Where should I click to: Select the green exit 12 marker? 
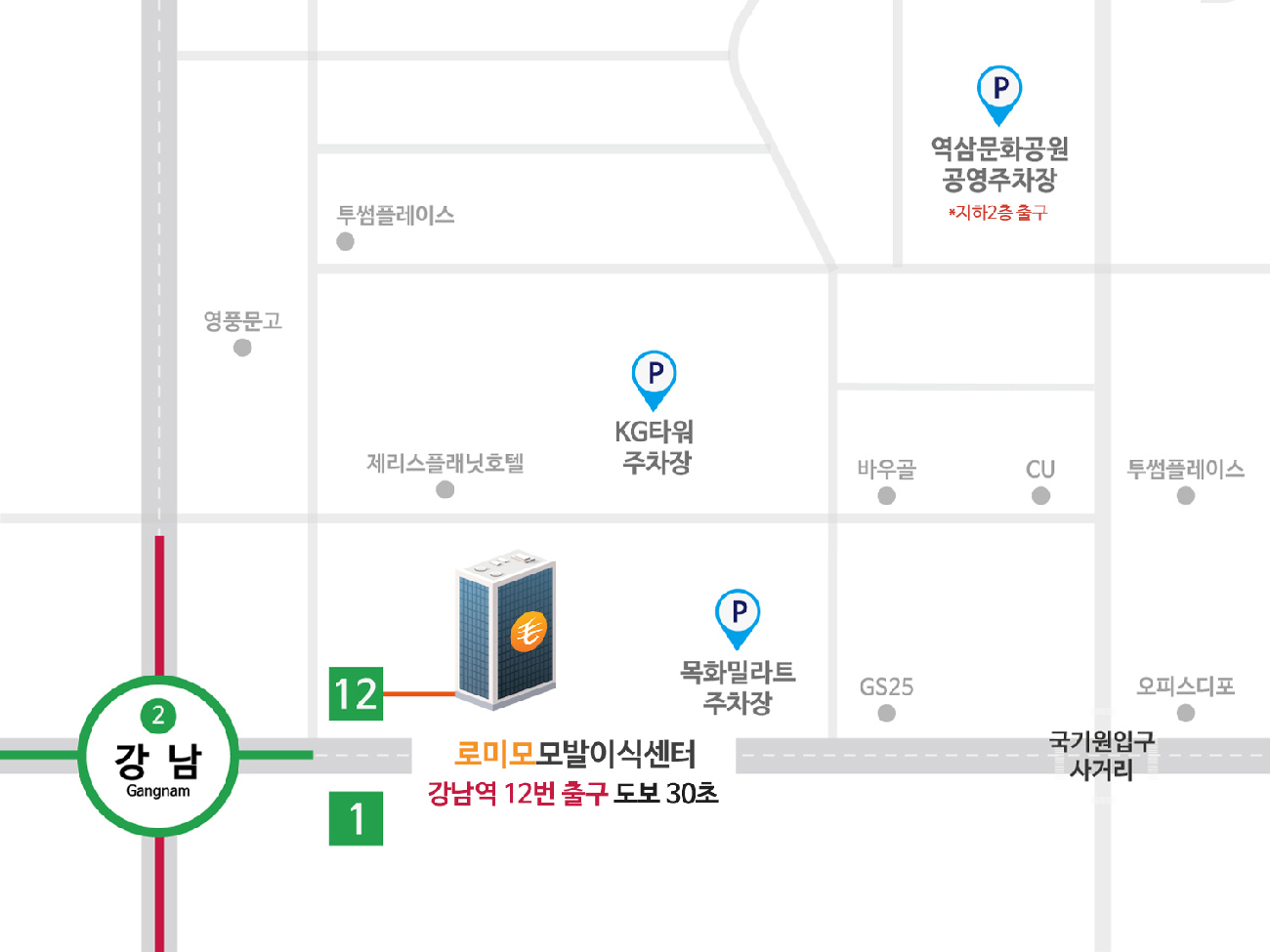click(356, 693)
